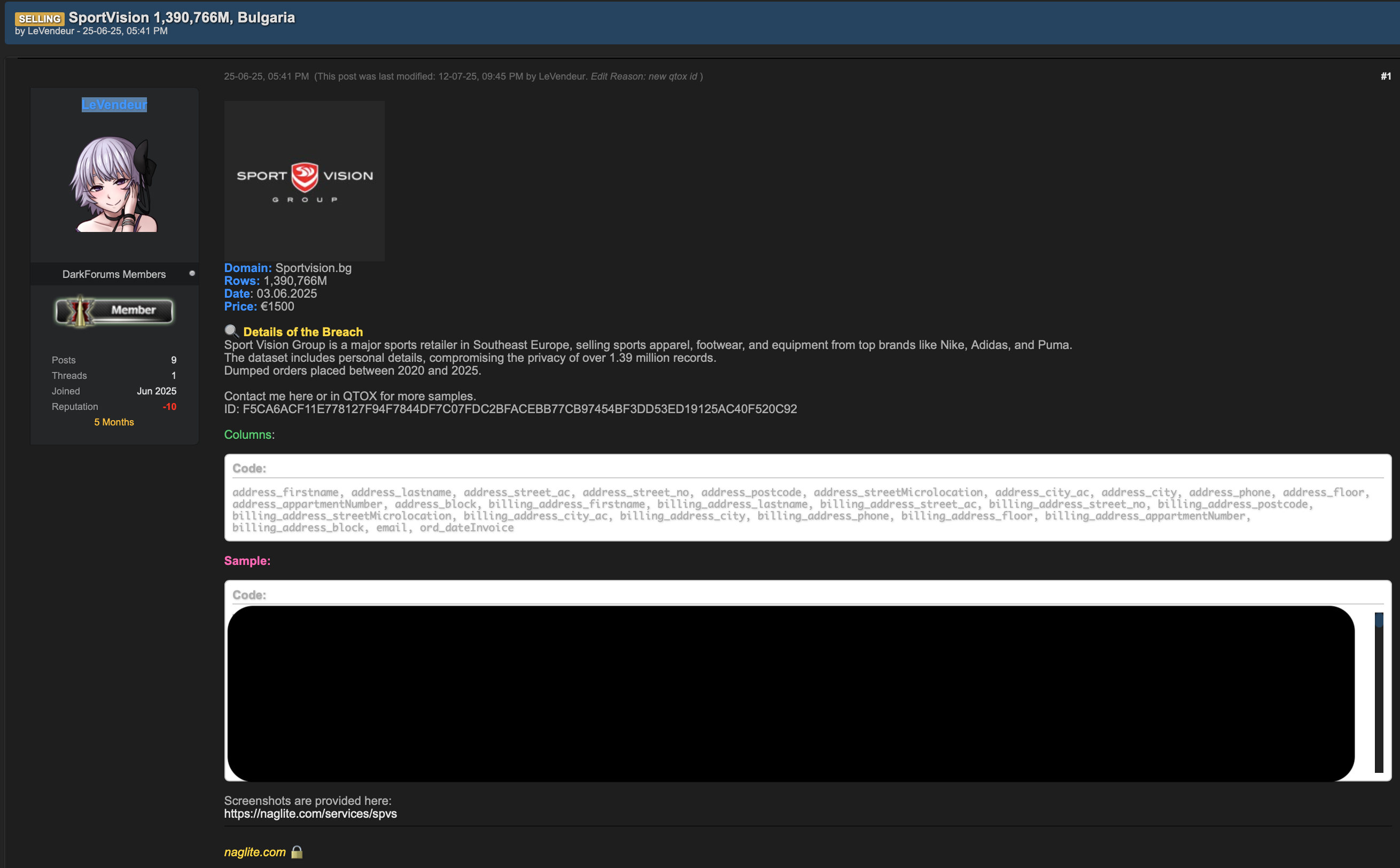Click the line "Contact me here or in QTOX for more samples."
Screen dimensions: 1400x868
tap(350, 396)
